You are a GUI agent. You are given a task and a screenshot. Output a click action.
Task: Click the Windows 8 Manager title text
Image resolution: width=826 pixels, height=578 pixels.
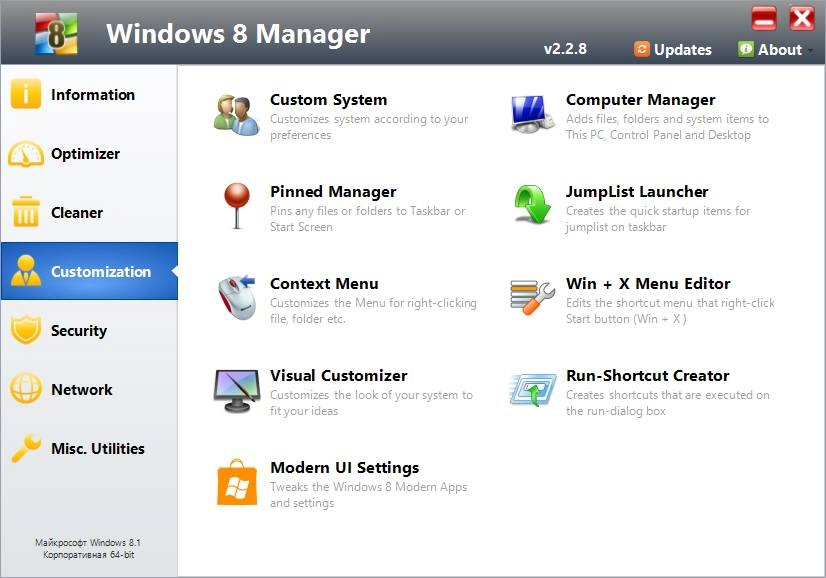[238, 34]
